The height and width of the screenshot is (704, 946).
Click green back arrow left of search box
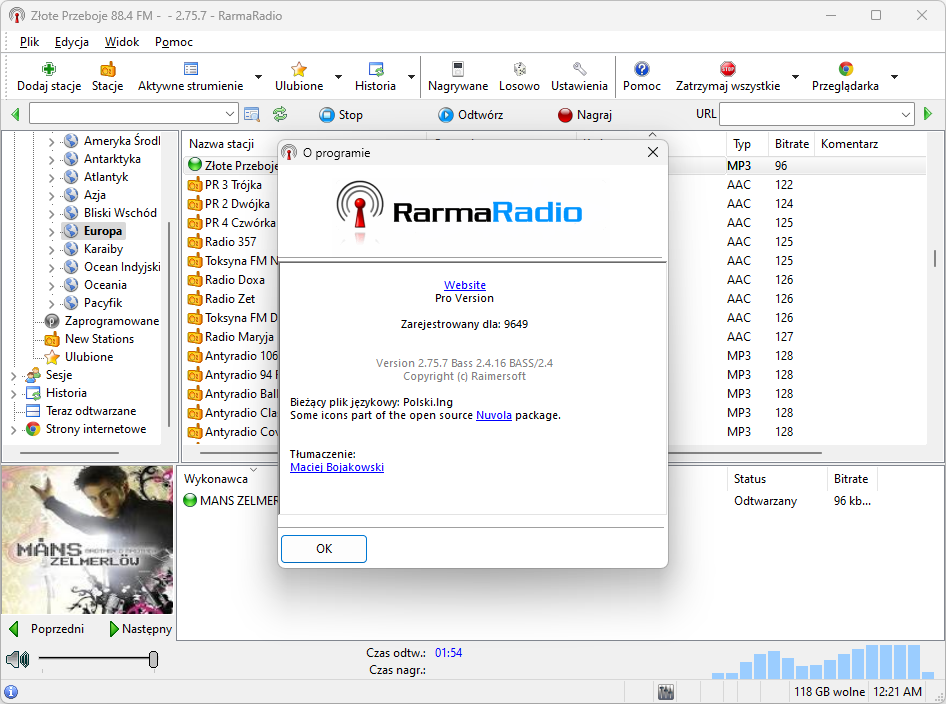click(x=16, y=114)
